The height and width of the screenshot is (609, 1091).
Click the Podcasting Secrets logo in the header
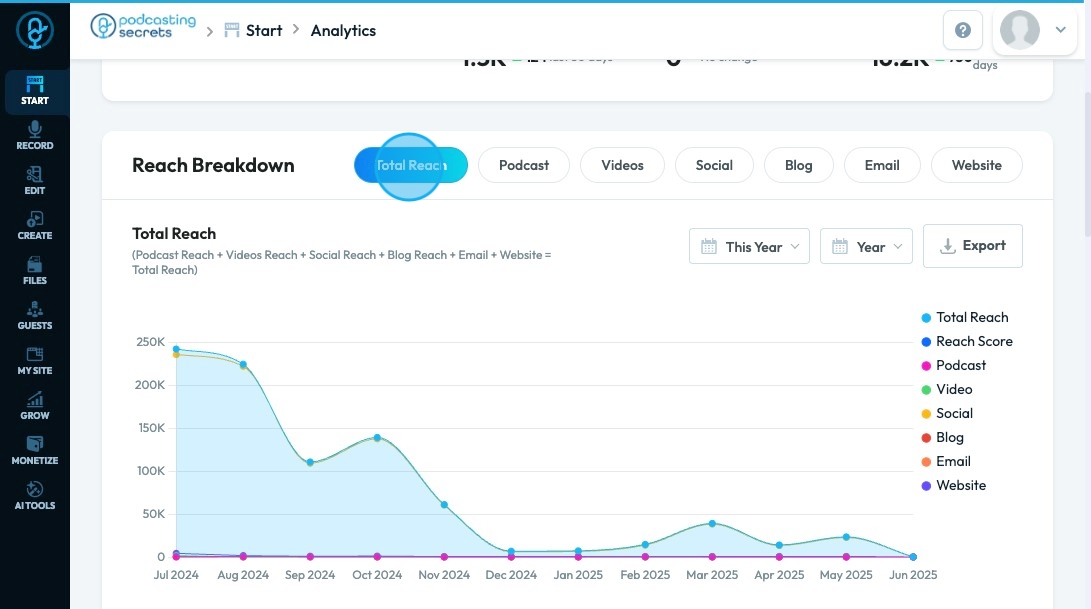coord(143,26)
